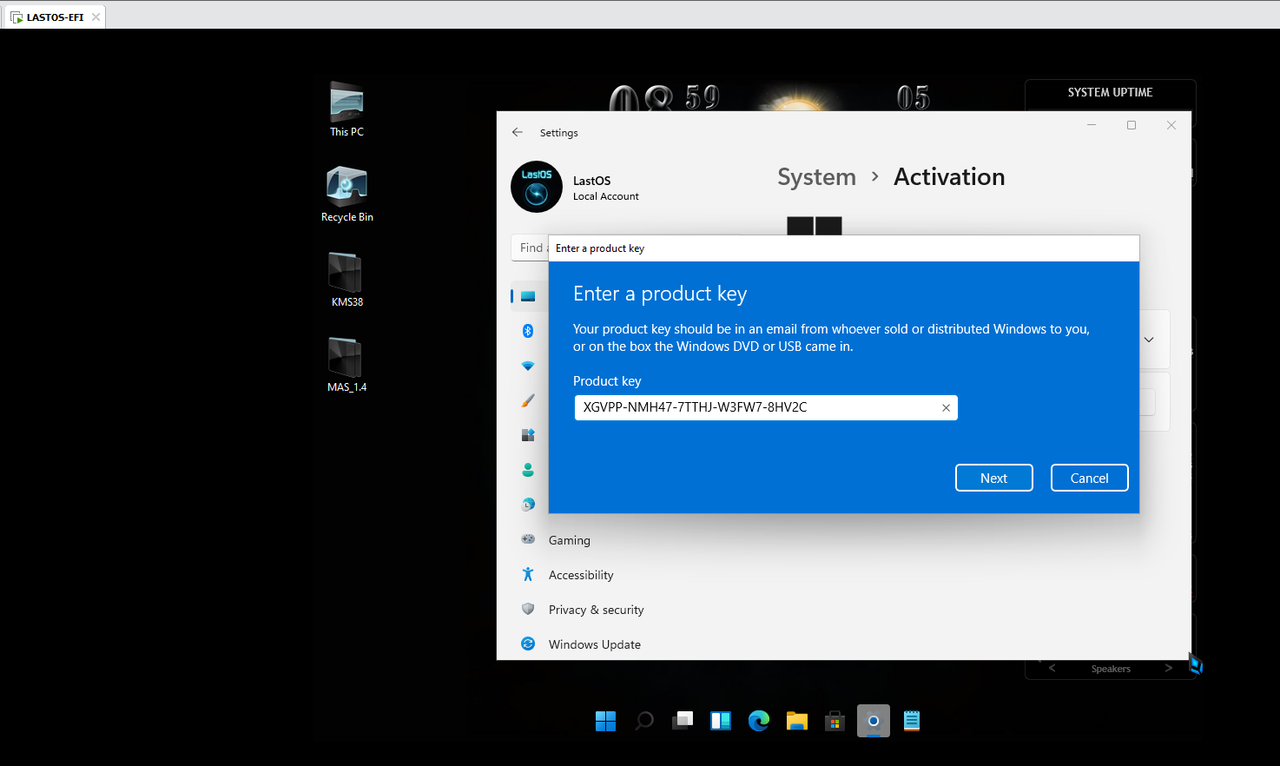Go back using the Settings back arrow
The image size is (1280, 766).
517,132
